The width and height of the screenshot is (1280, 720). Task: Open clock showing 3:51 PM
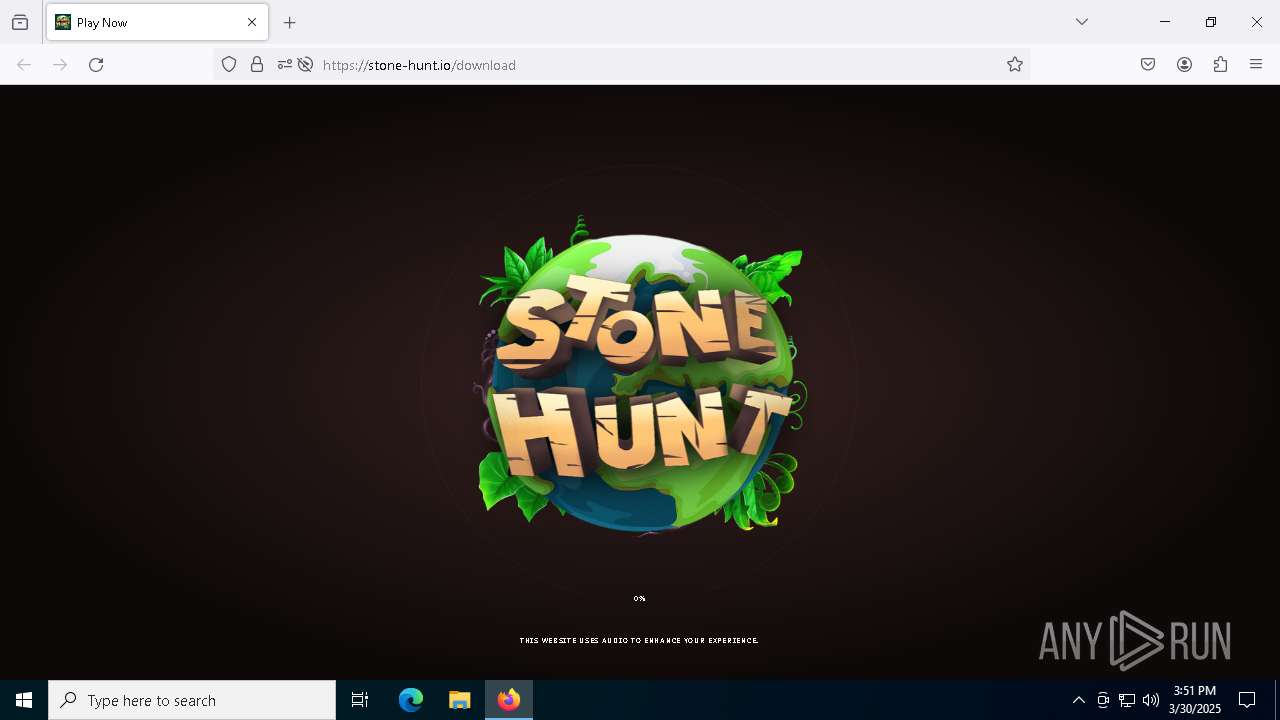[1195, 700]
